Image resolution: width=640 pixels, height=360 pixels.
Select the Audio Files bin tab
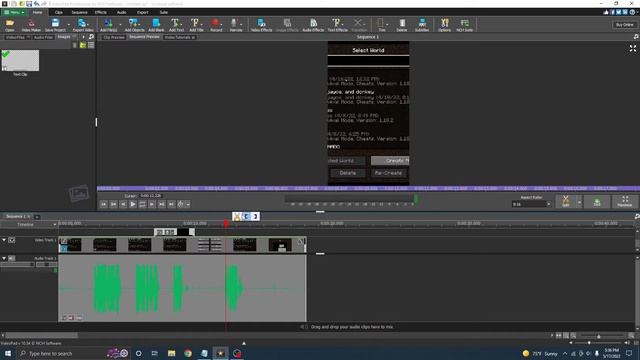43,37
